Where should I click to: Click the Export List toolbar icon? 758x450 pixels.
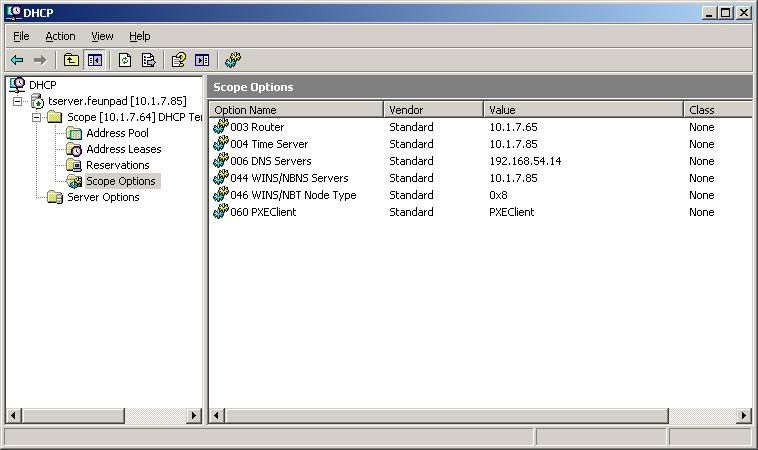pyautogui.click(x=148, y=60)
